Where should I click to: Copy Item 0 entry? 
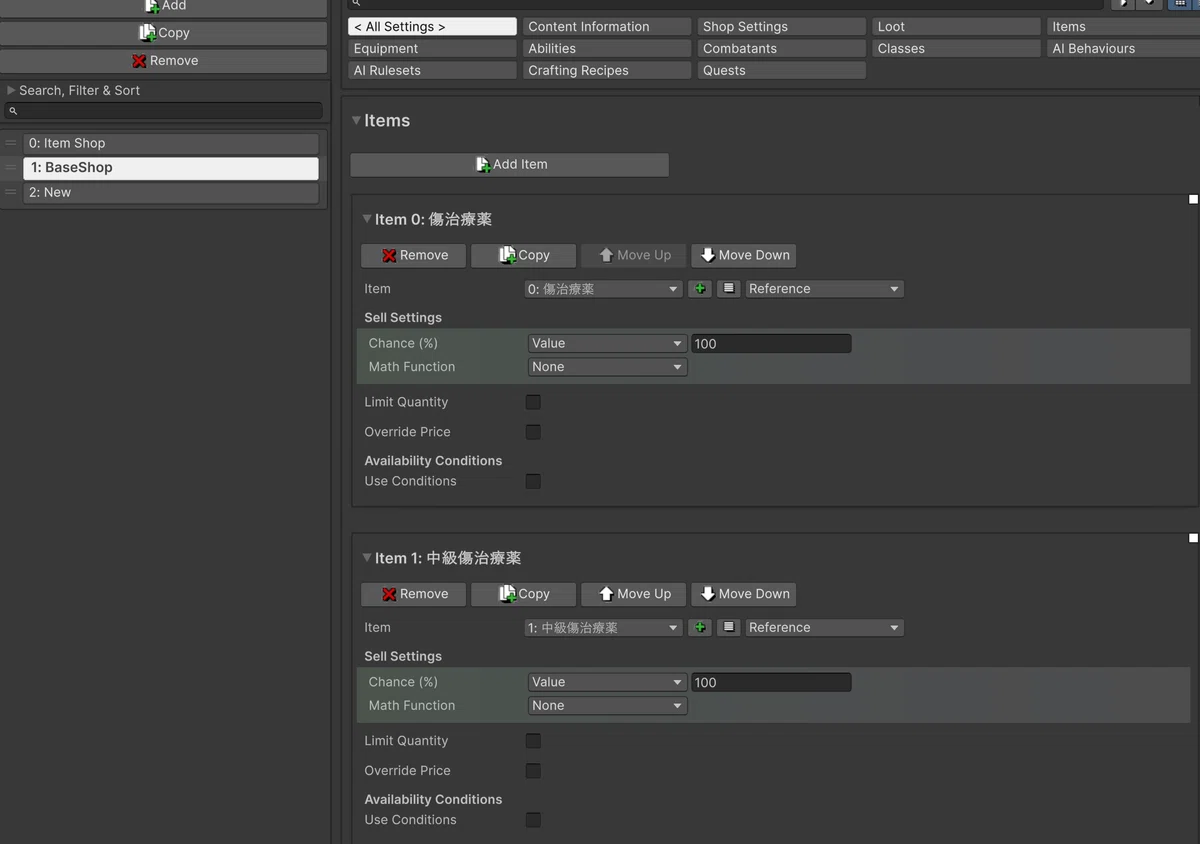[524, 255]
